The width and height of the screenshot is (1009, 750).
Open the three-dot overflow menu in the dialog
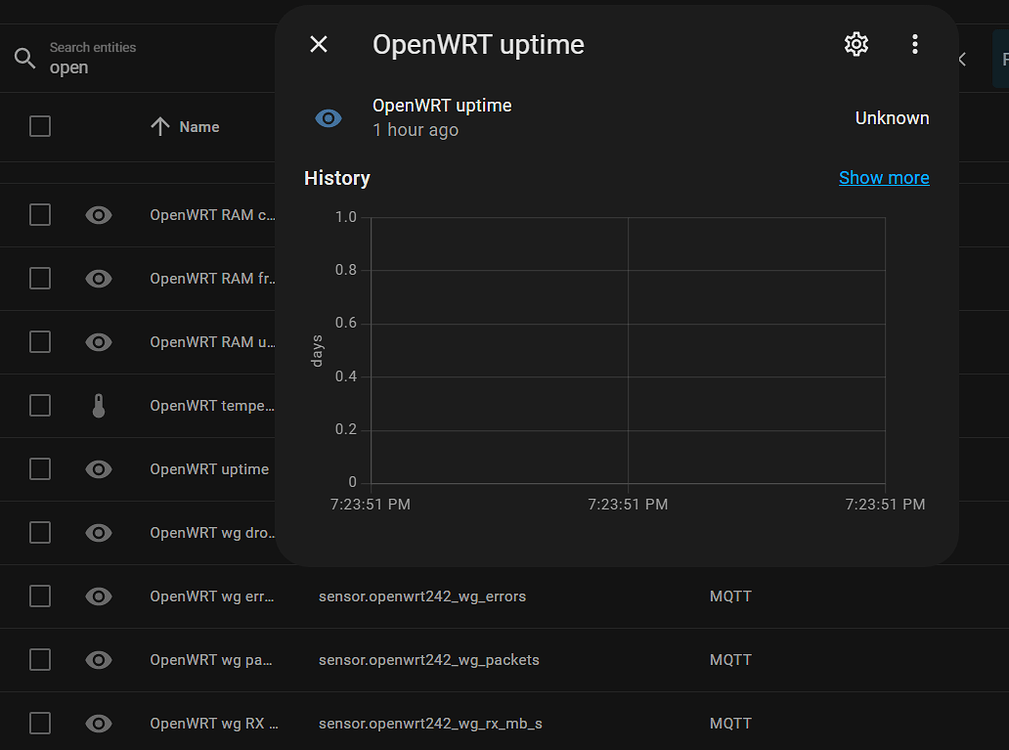point(915,44)
